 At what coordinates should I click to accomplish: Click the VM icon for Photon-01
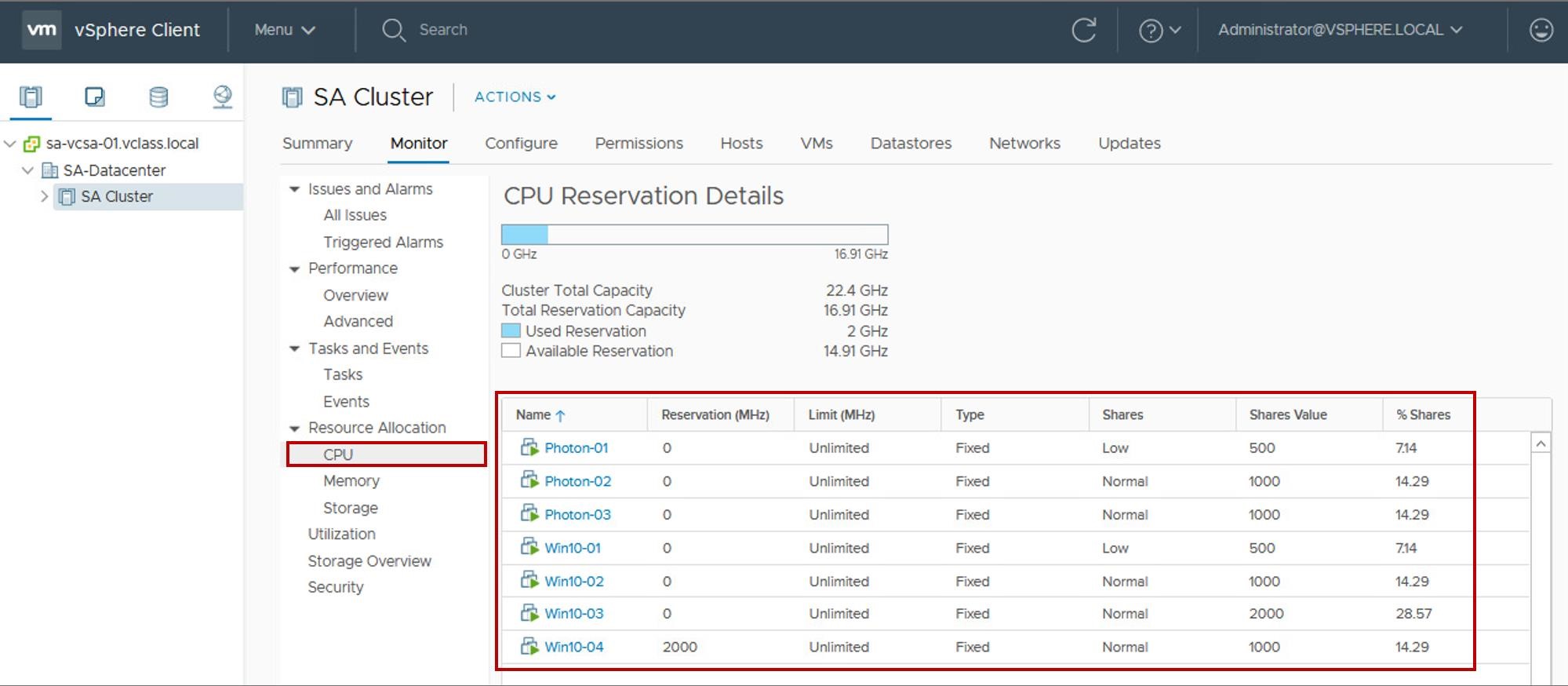(529, 447)
